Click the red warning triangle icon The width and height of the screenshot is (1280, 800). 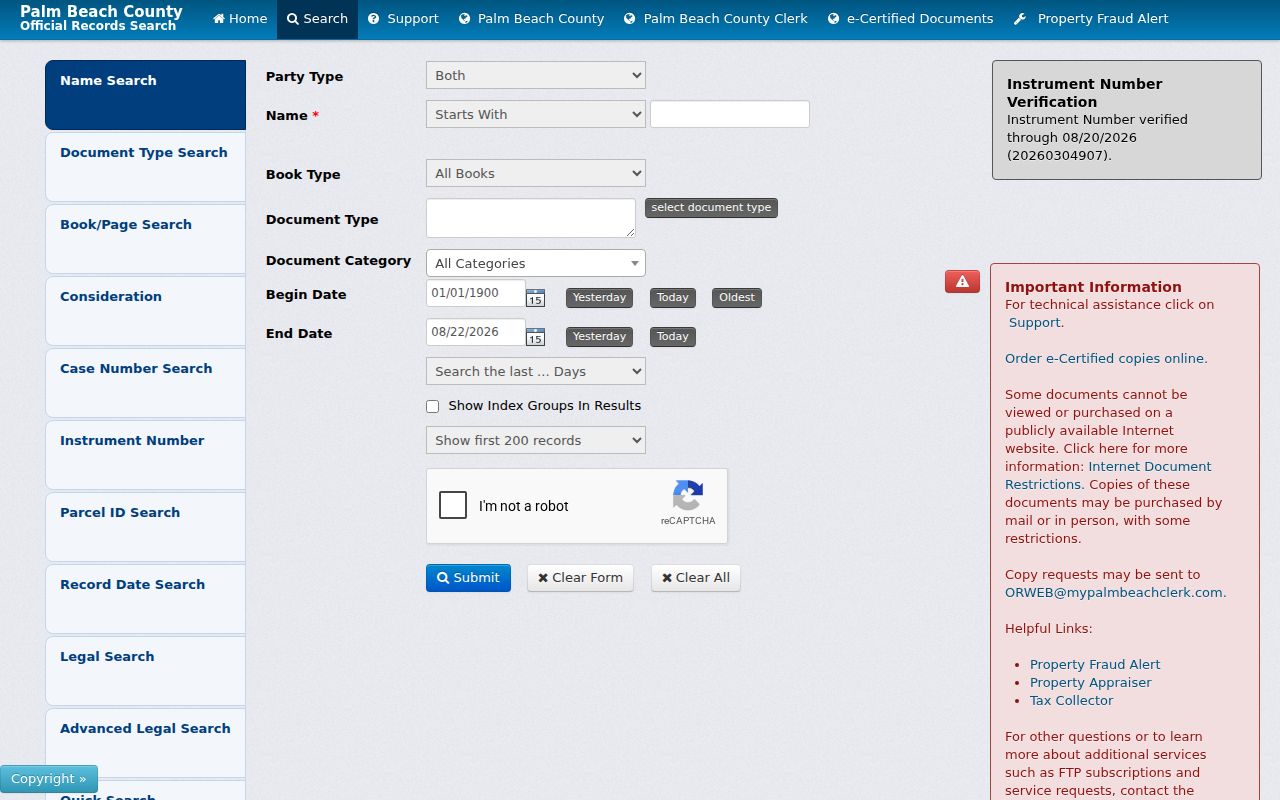coord(962,282)
